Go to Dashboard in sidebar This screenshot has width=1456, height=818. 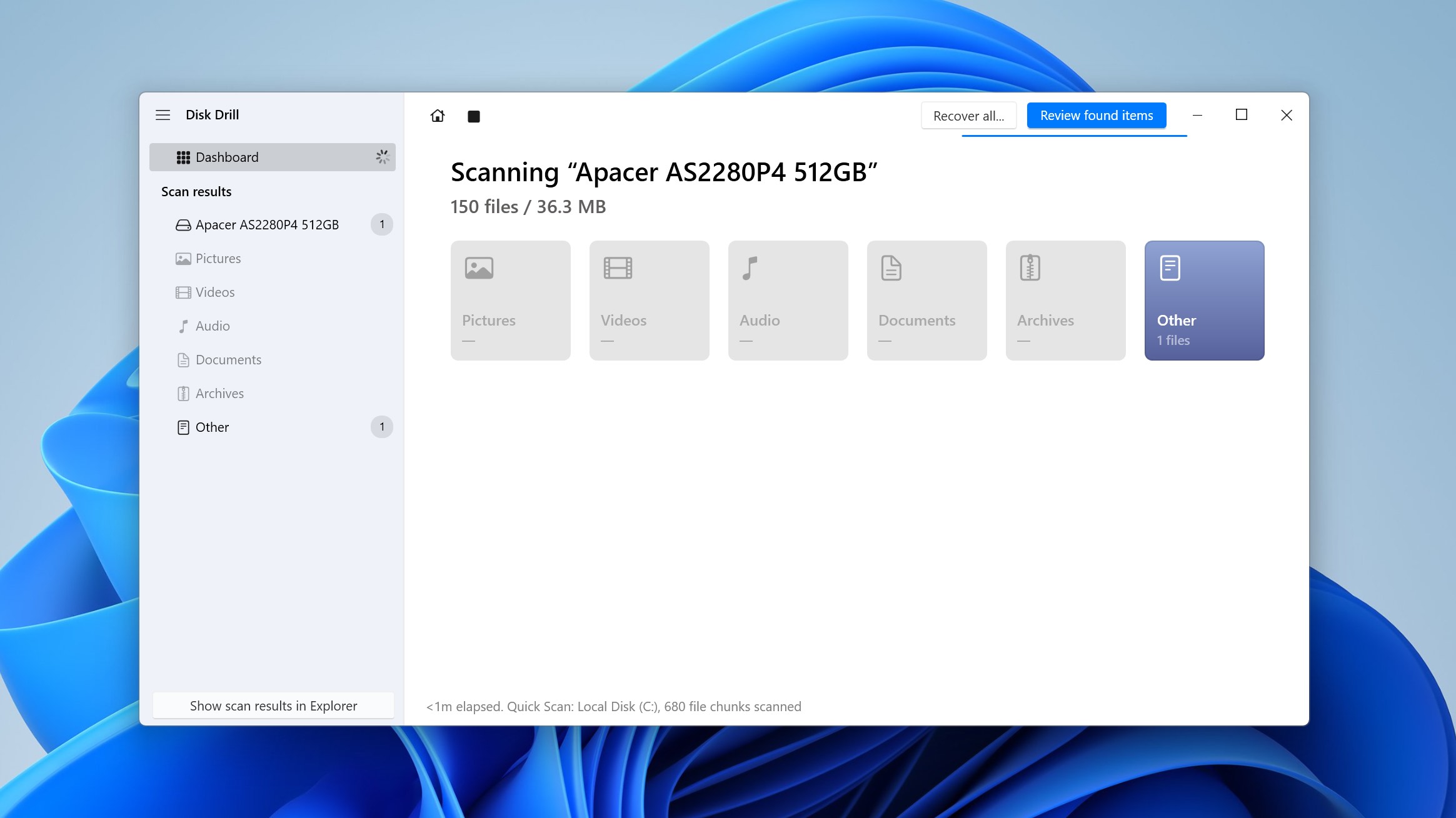[272, 157]
